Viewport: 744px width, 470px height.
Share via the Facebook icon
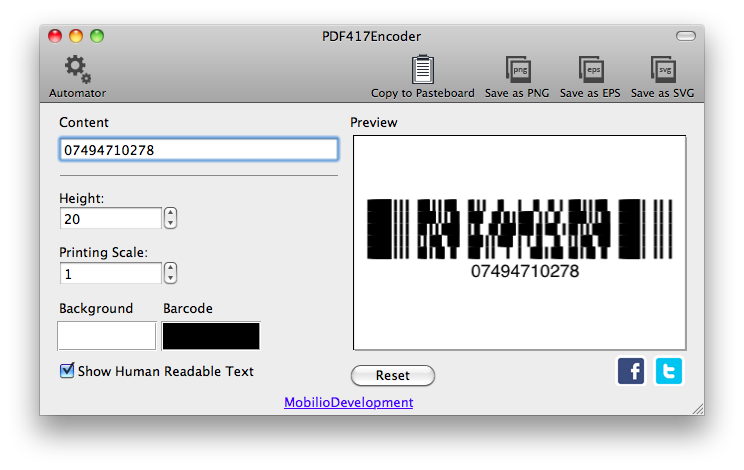pos(631,371)
